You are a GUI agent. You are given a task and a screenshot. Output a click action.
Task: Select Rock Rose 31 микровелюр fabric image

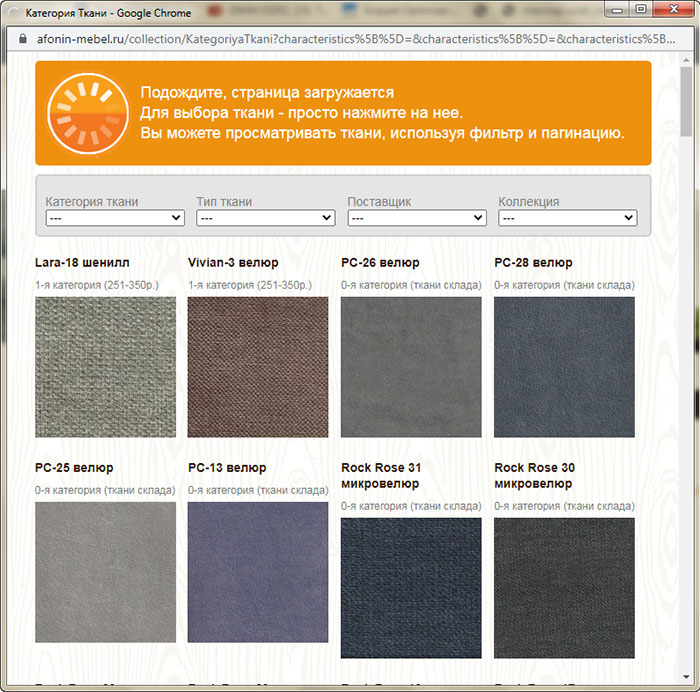pyautogui.click(x=411, y=588)
